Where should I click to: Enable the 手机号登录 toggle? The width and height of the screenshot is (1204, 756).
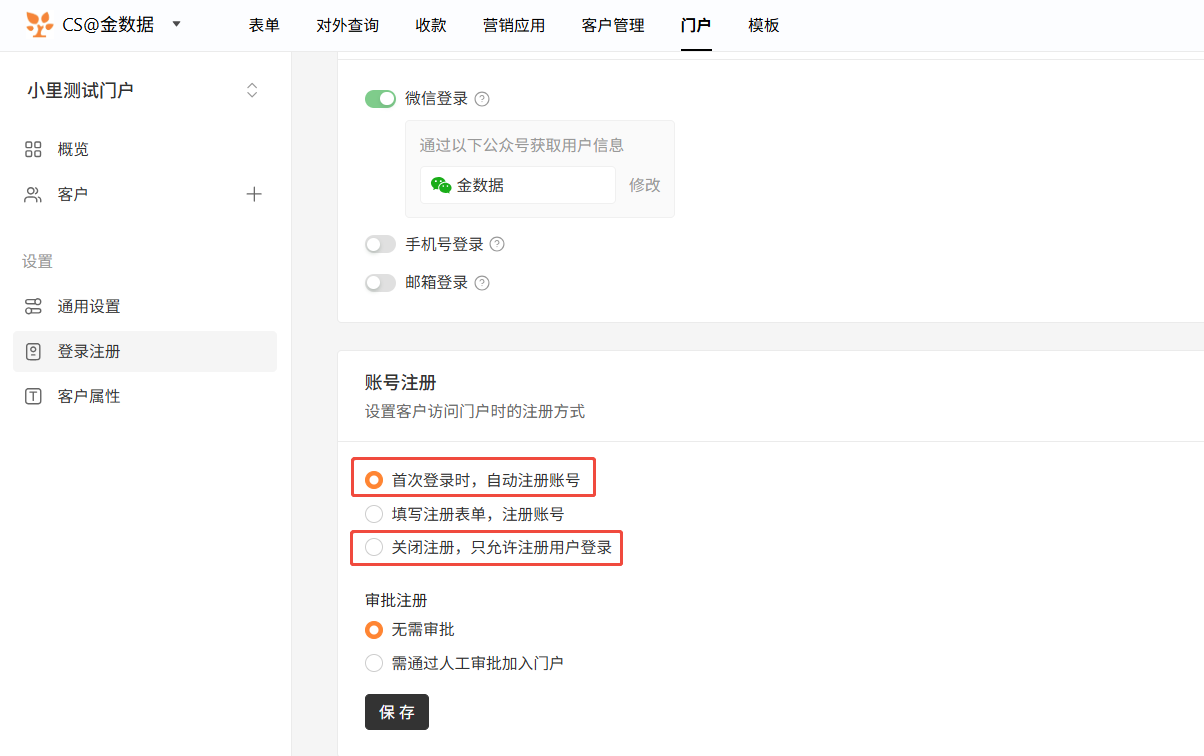coord(380,245)
